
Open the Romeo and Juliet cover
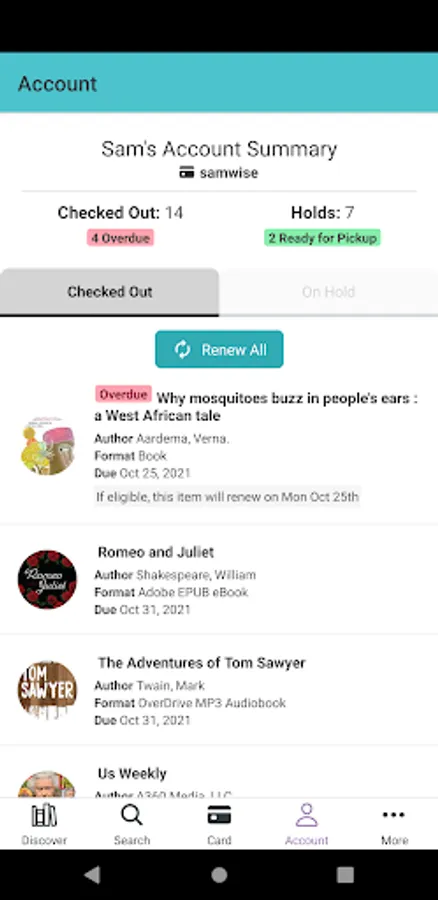pos(47,579)
